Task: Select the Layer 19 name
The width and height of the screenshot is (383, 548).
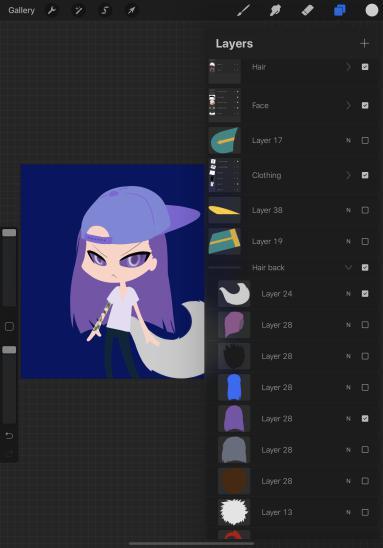Action: pos(267,241)
